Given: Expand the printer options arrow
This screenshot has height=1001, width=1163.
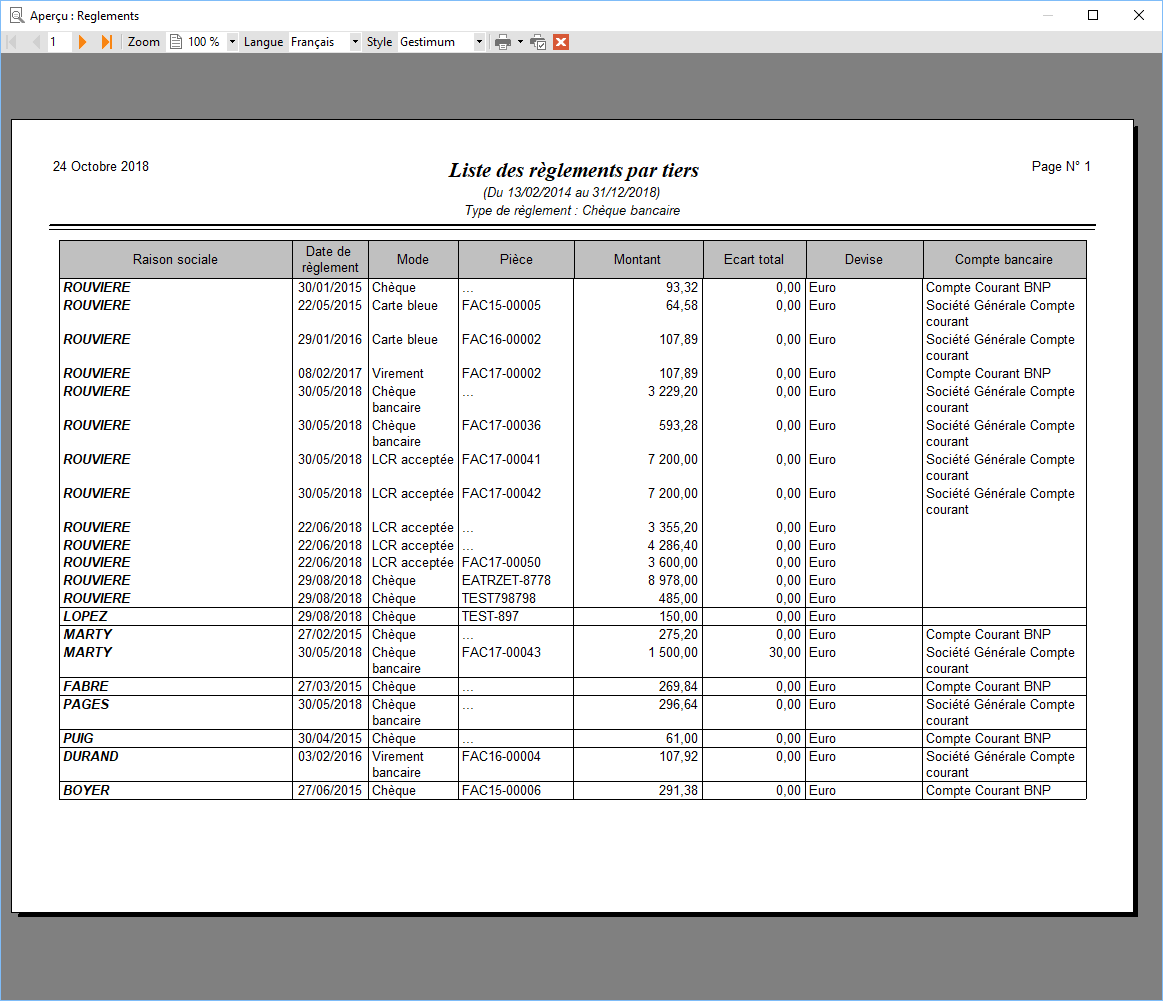Looking at the screenshot, I should point(520,42).
